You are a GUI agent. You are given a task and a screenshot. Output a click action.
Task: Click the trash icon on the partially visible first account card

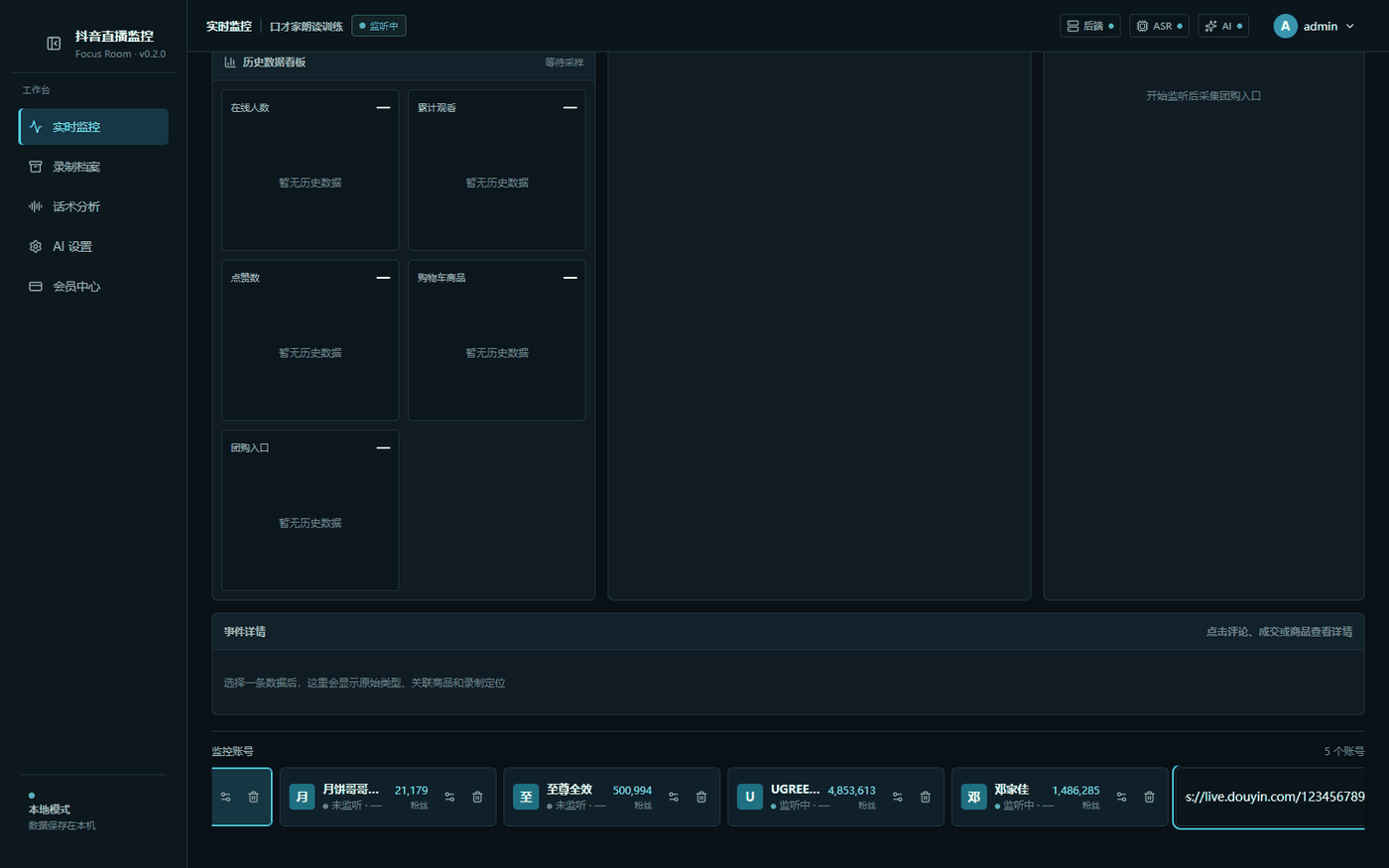(x=253, y=797)
